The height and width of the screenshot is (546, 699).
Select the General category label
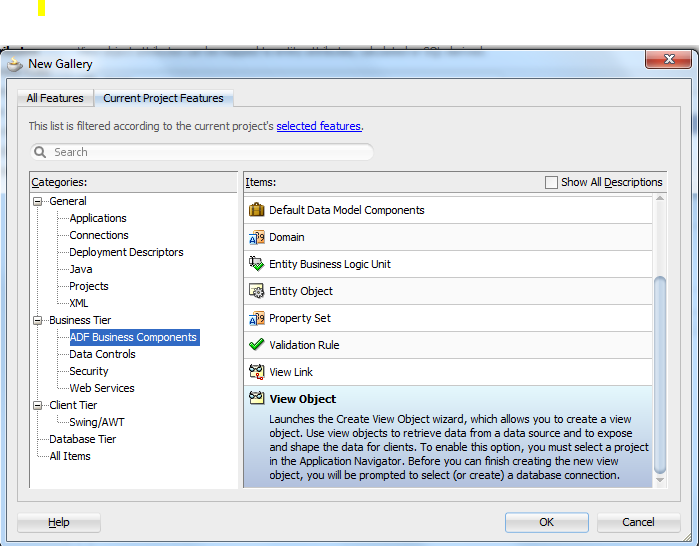coord(68,201)
